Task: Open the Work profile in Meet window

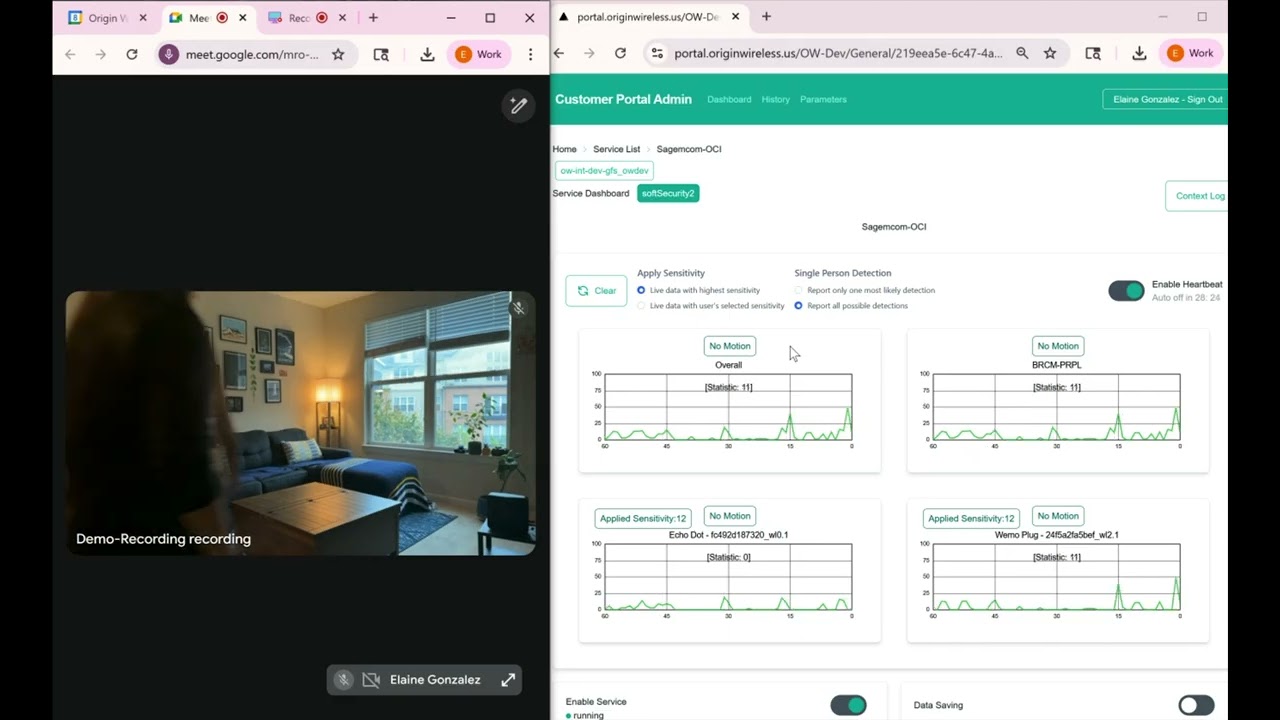Action: pos(479,54)
